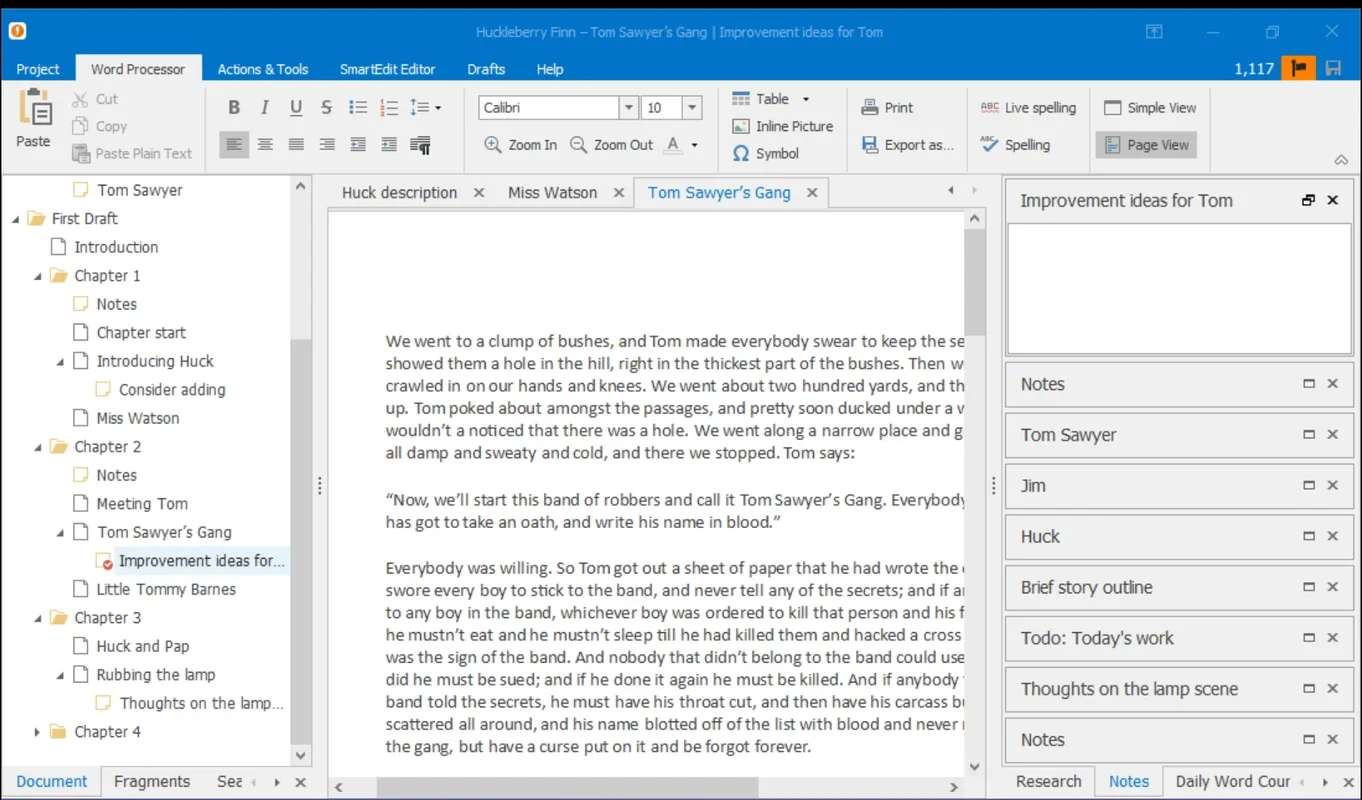Image resolution: width=1362 pixels, height=800 pixels.
Task: Open the line spacing dropdown arrow
Action: pyautogui.click(x=438, y=108)
